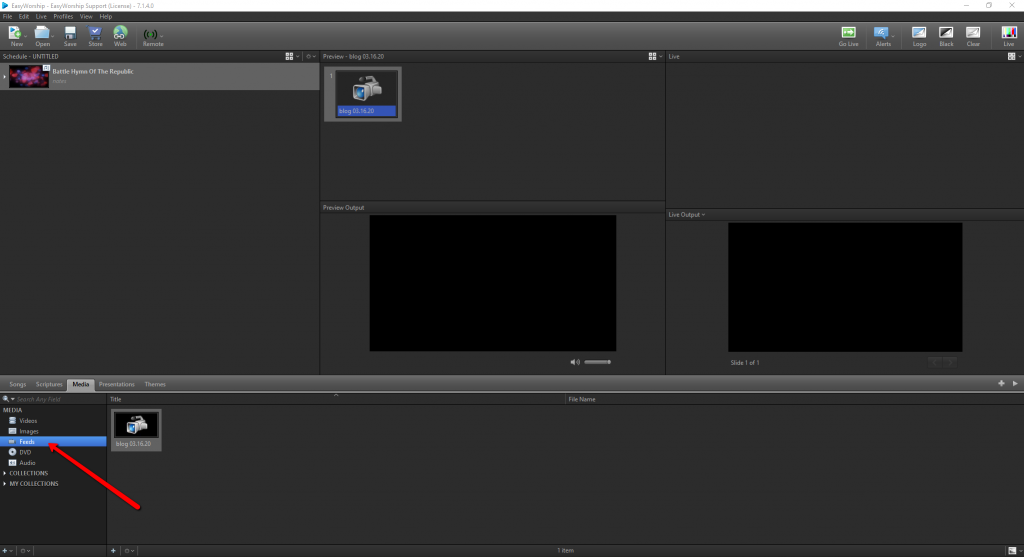Image resolution: width=1024 pixels, height=557 pixels.
Task: Open the gear menu below the media list
Action: 129,551
